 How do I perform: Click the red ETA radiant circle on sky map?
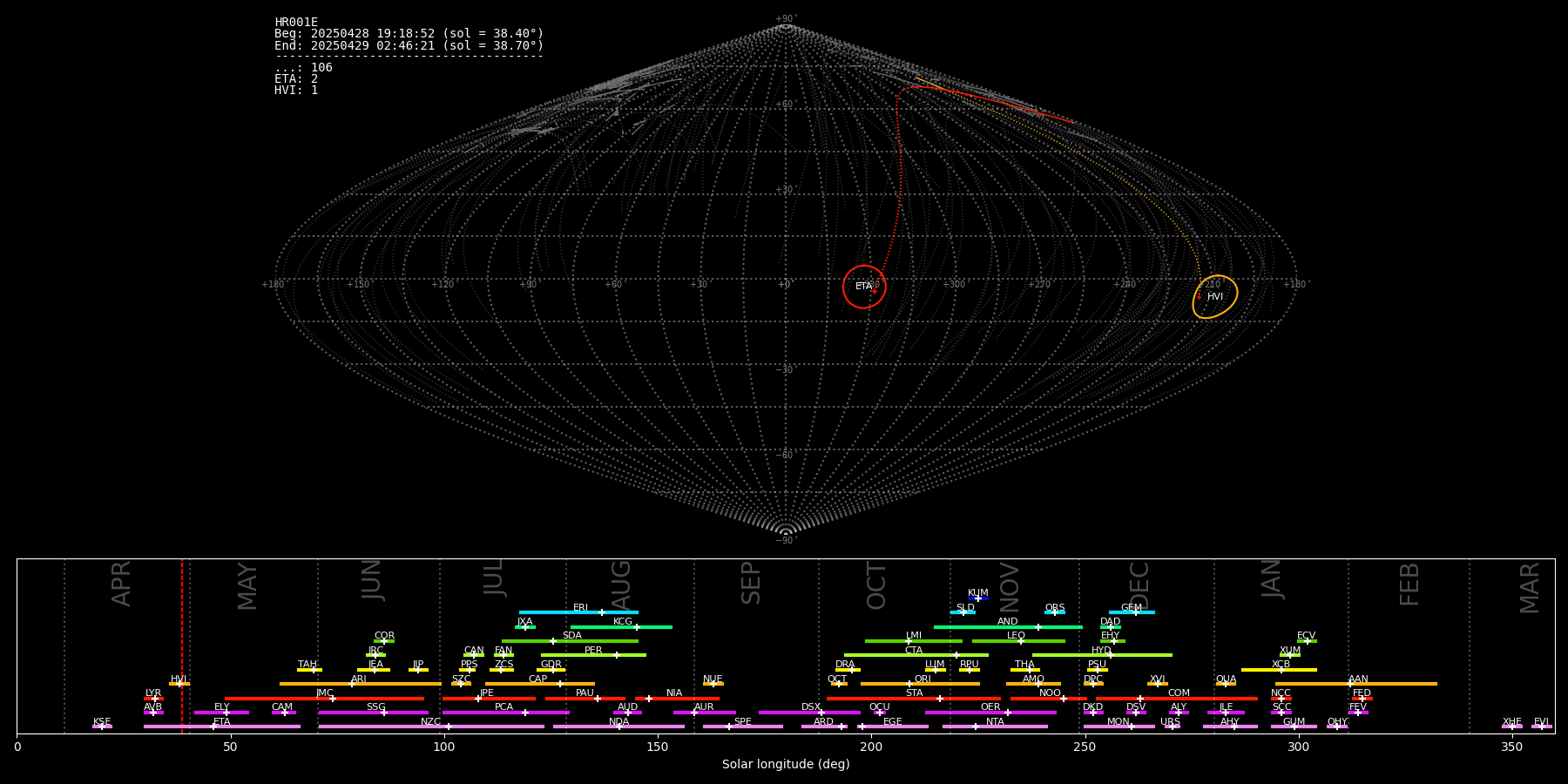864,287
